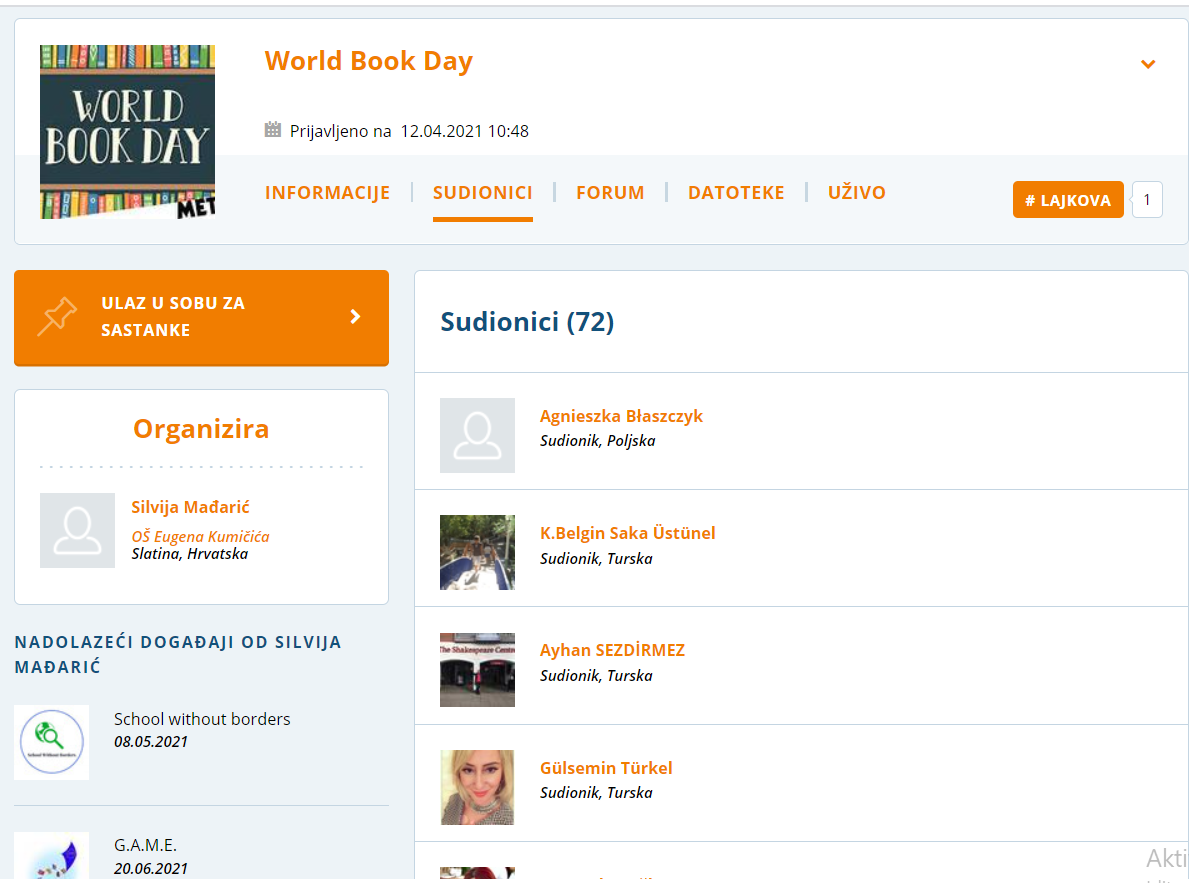Click the arrow chevron on the meeting room button

coord(356,316)
